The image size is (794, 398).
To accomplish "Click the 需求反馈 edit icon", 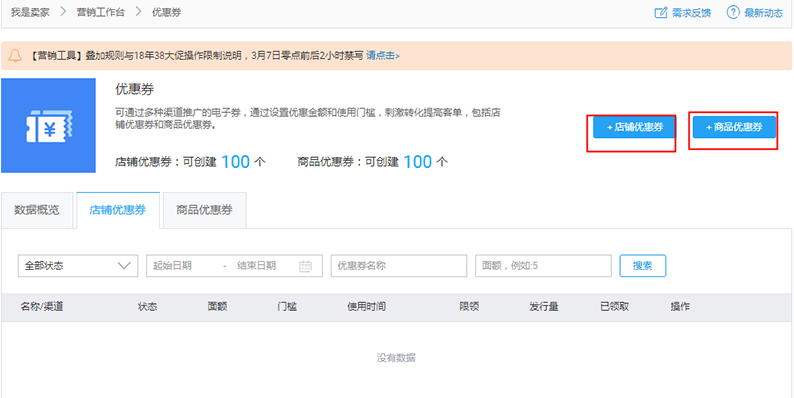I will [x=661, y=13].
